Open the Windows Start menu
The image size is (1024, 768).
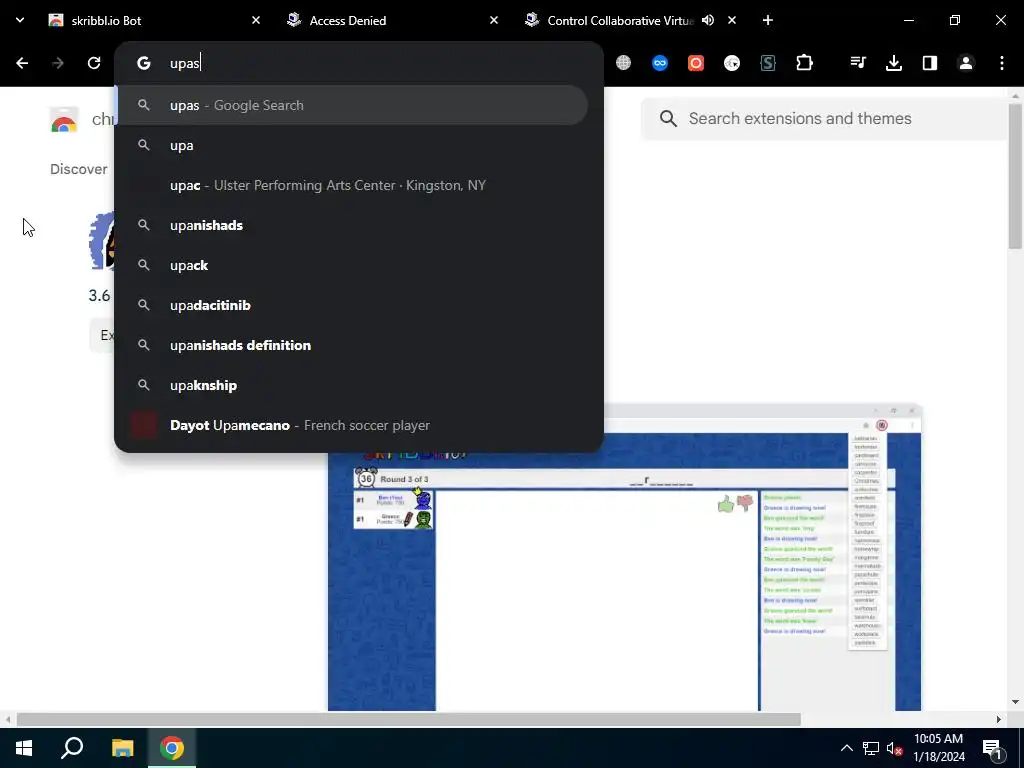click(24, 748)
